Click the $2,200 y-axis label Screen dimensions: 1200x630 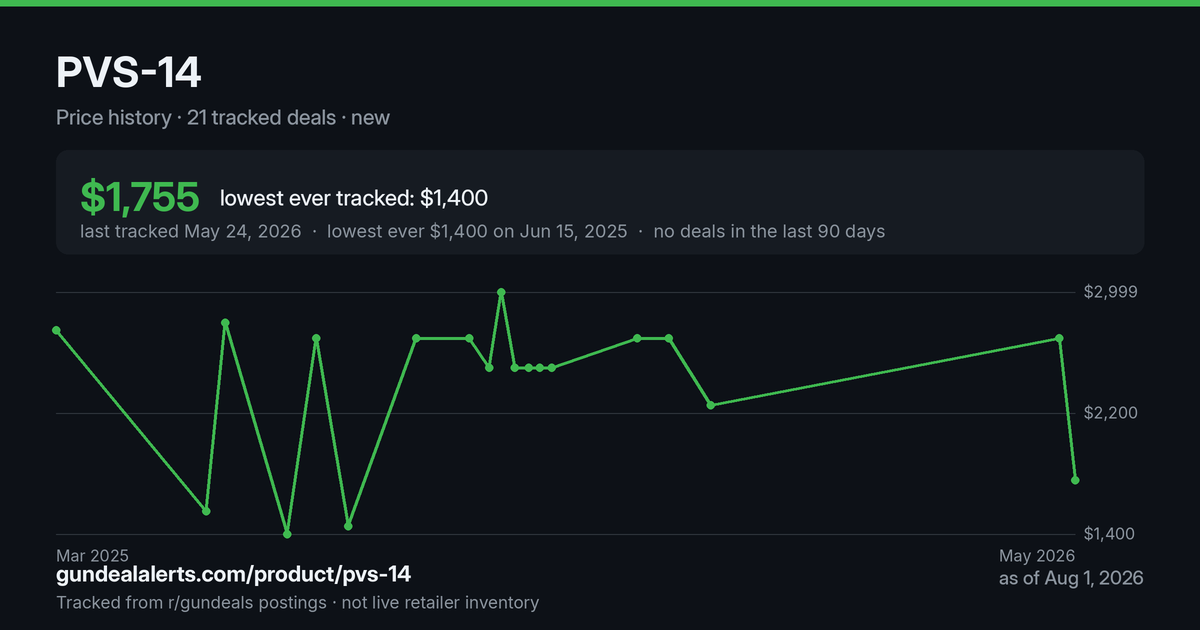[x=1111, y=413]
